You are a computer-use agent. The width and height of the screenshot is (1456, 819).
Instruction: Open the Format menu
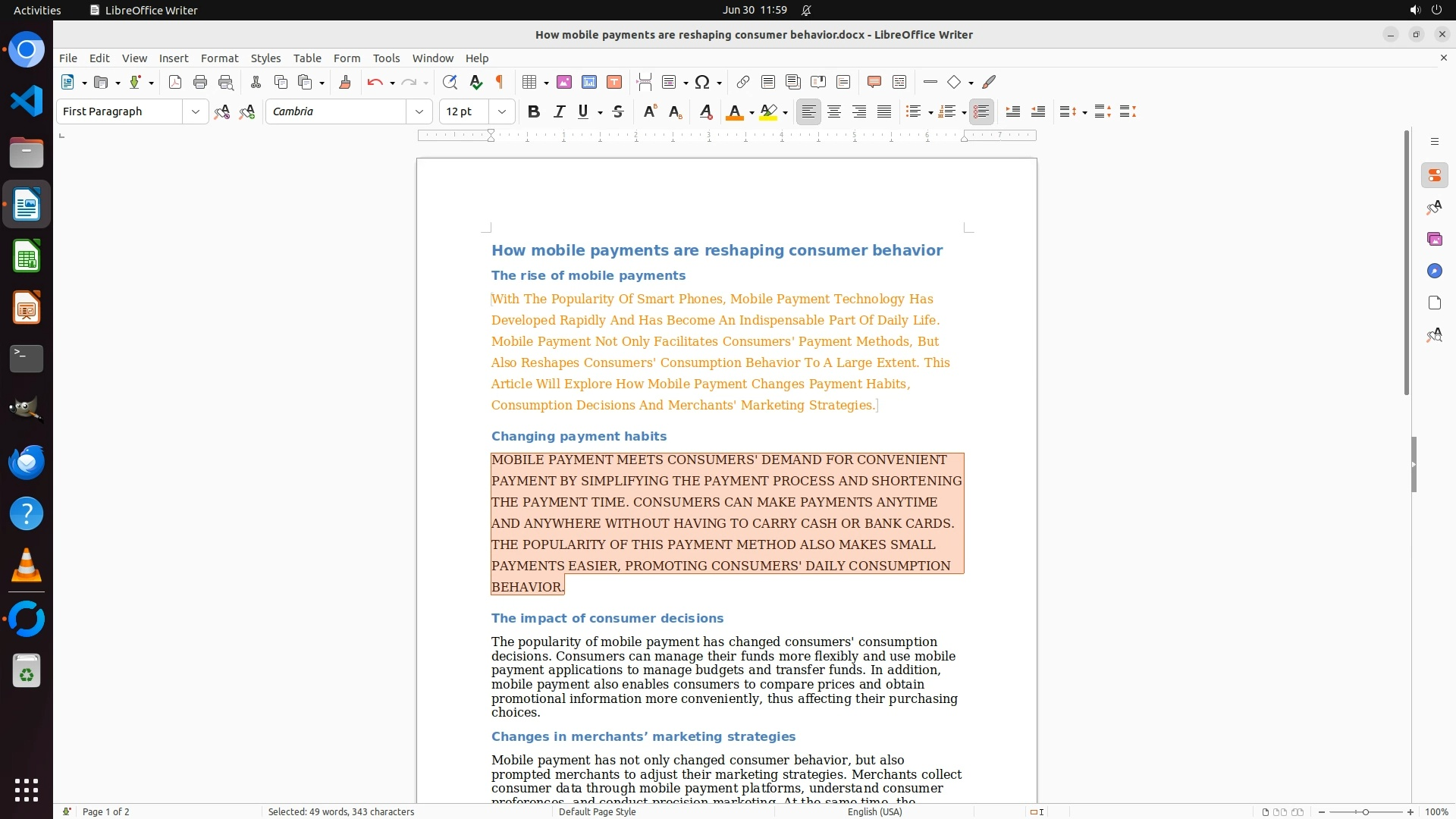[x=219, y=58]
